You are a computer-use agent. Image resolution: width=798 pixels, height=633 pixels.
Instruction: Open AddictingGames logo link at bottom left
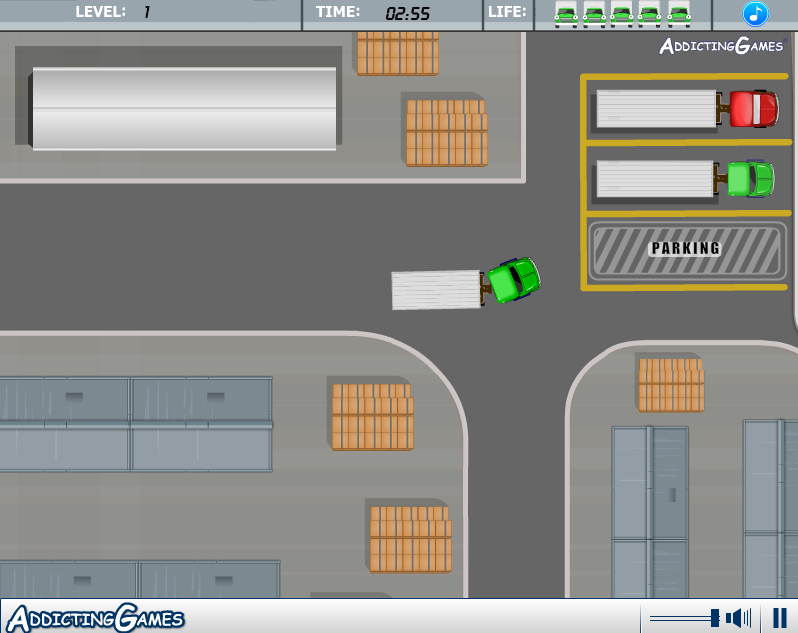tap(95, 618)
